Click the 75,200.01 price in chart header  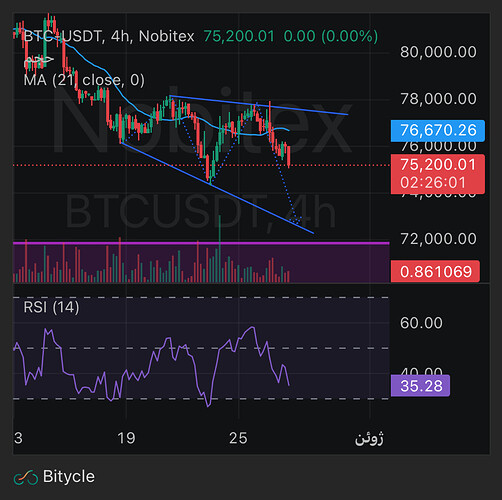pos(239,36)
